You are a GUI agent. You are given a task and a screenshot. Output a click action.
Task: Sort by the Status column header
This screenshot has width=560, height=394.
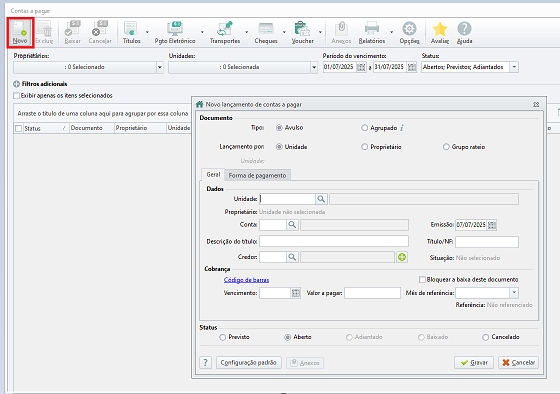click(45, 128)
